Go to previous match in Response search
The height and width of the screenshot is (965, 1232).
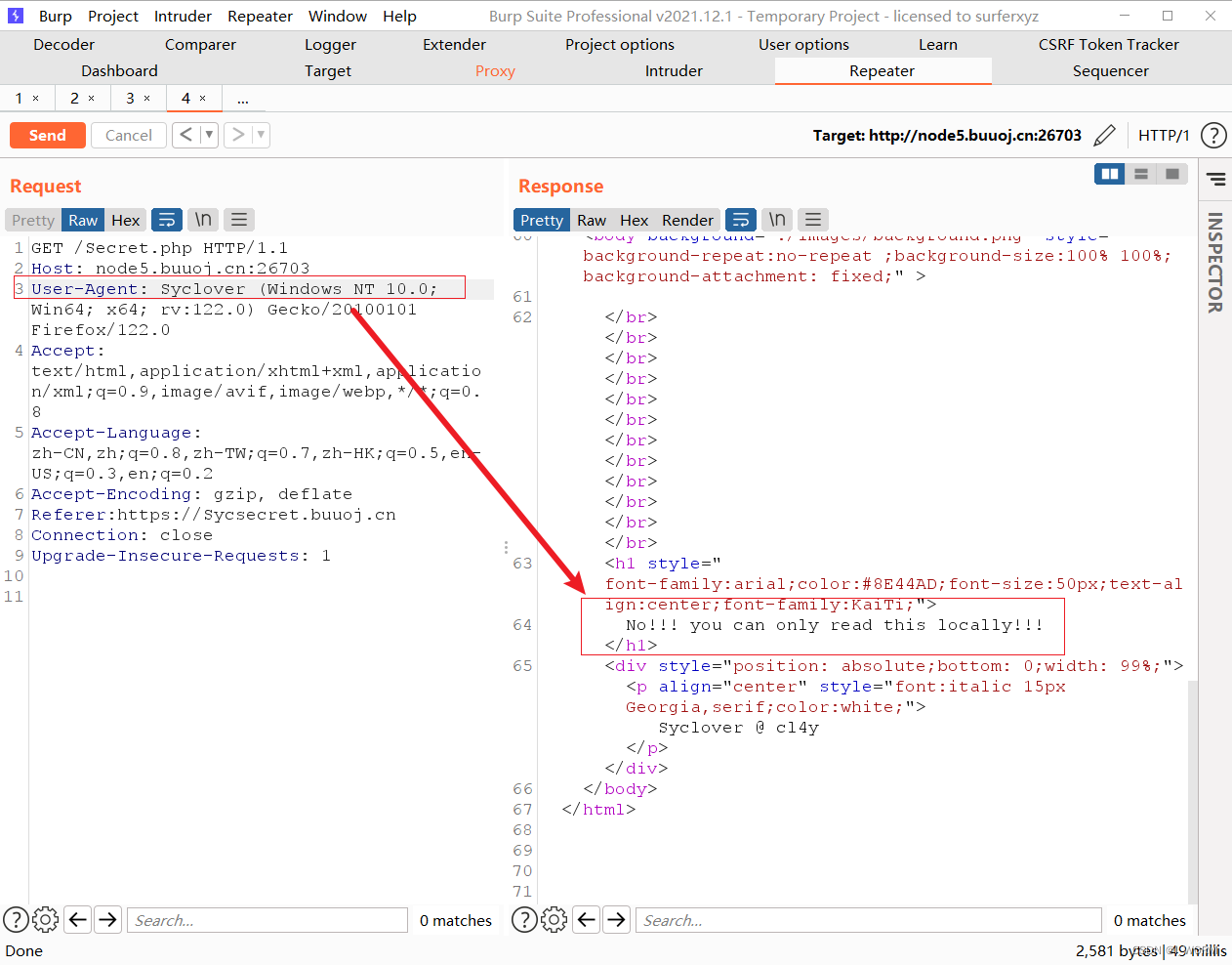[587, 919]
